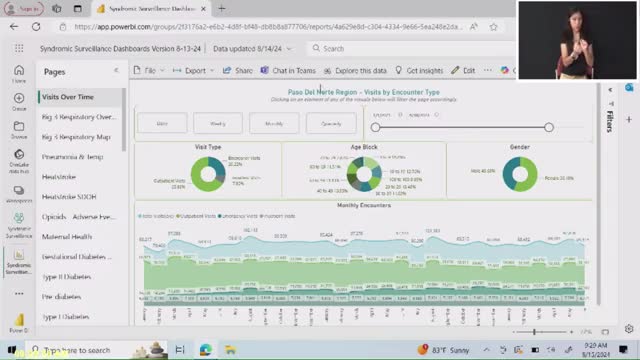Open Browse folder icon in sidebar
Viewport: 640px width, 360px height.
(x=19, y=130)
